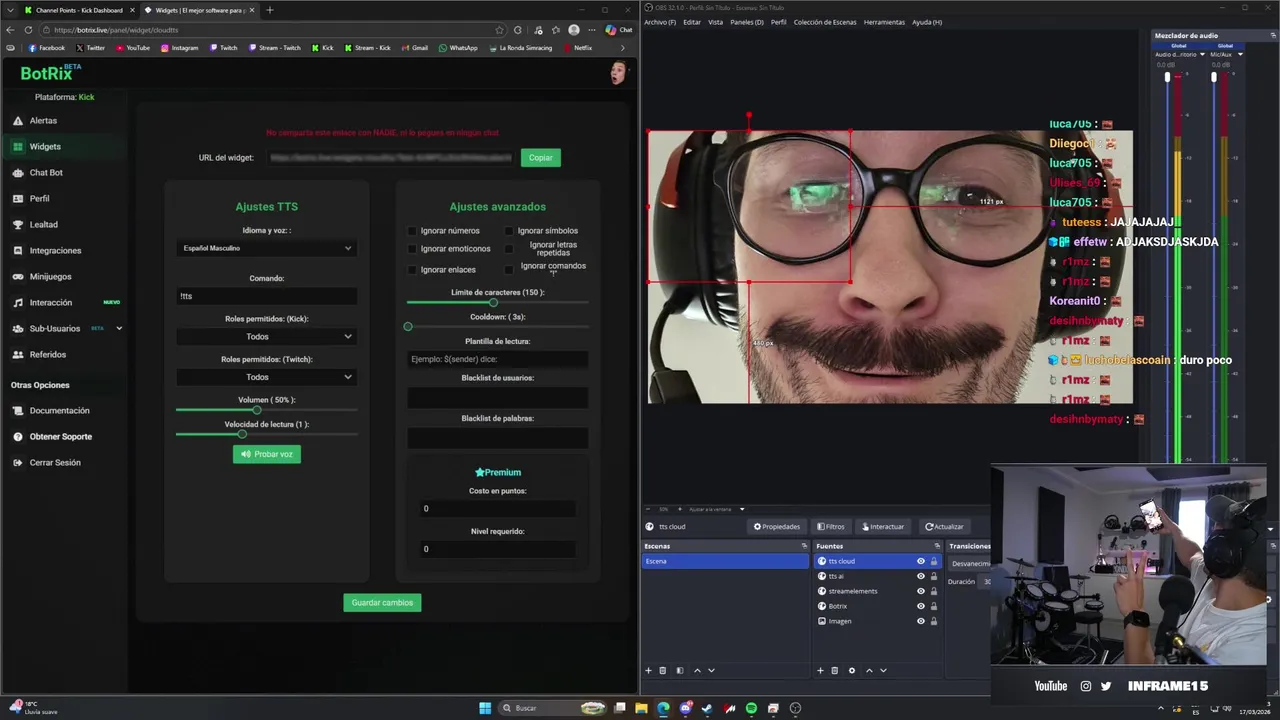The image size is (1280, 720).
Task: Add a new source in OBS Fuentes panel
Action: tap(820, 671)
